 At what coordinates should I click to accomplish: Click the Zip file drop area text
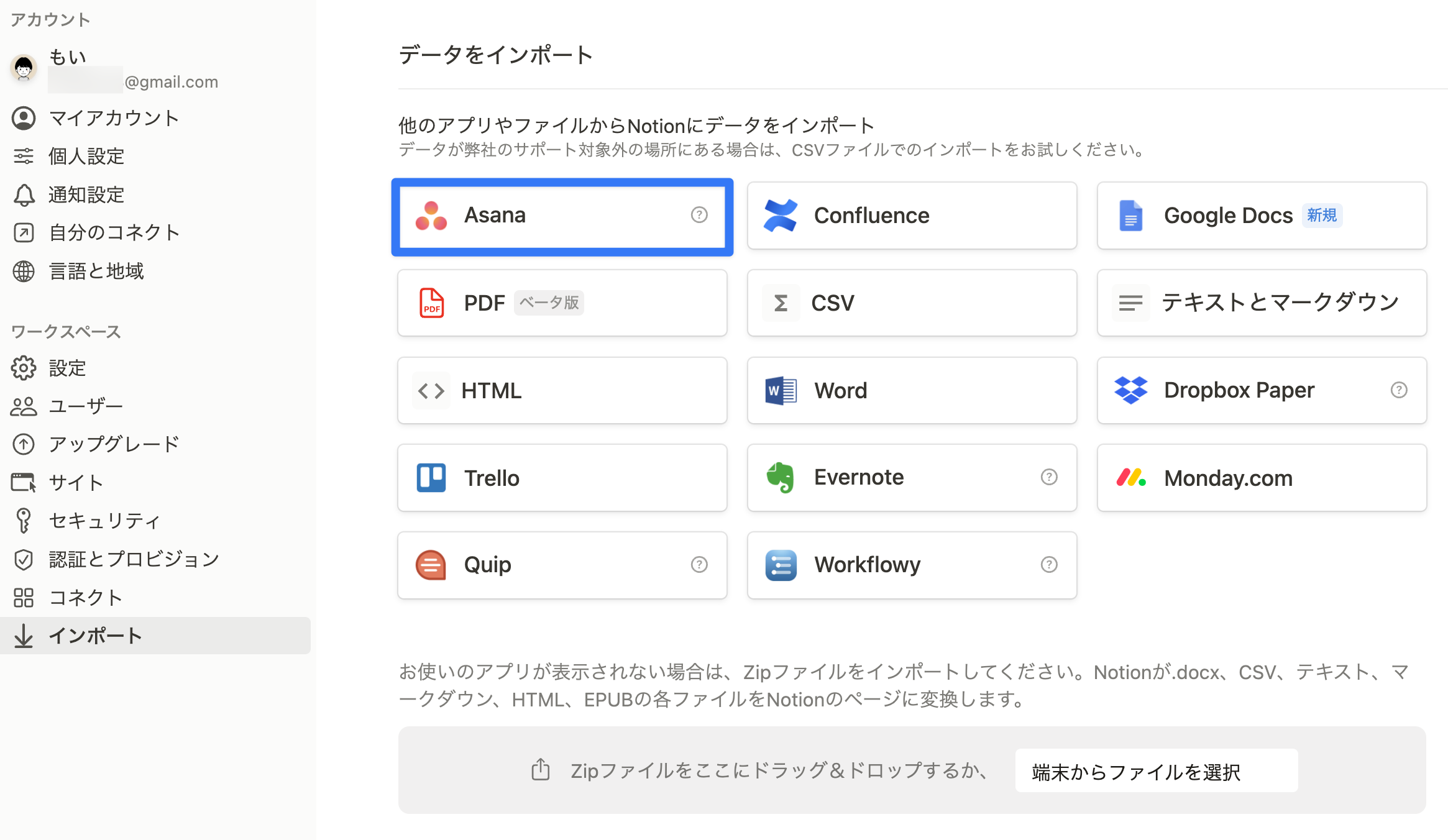click(x=780, y=770)
